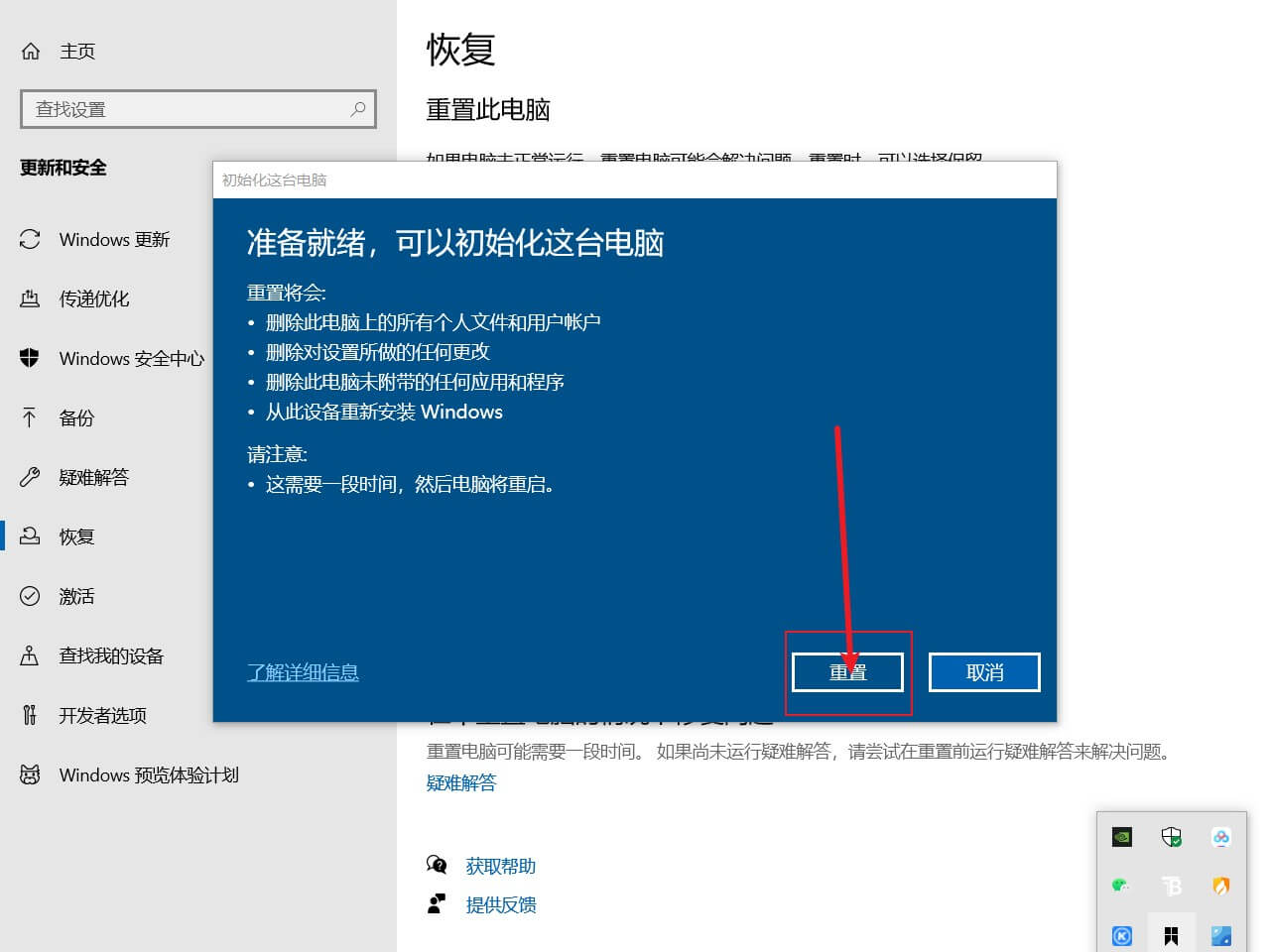The height and width of the screenshot is (952, 1270).
Task: Click the 更新和安全 sidebar heading
Action: 63,168
